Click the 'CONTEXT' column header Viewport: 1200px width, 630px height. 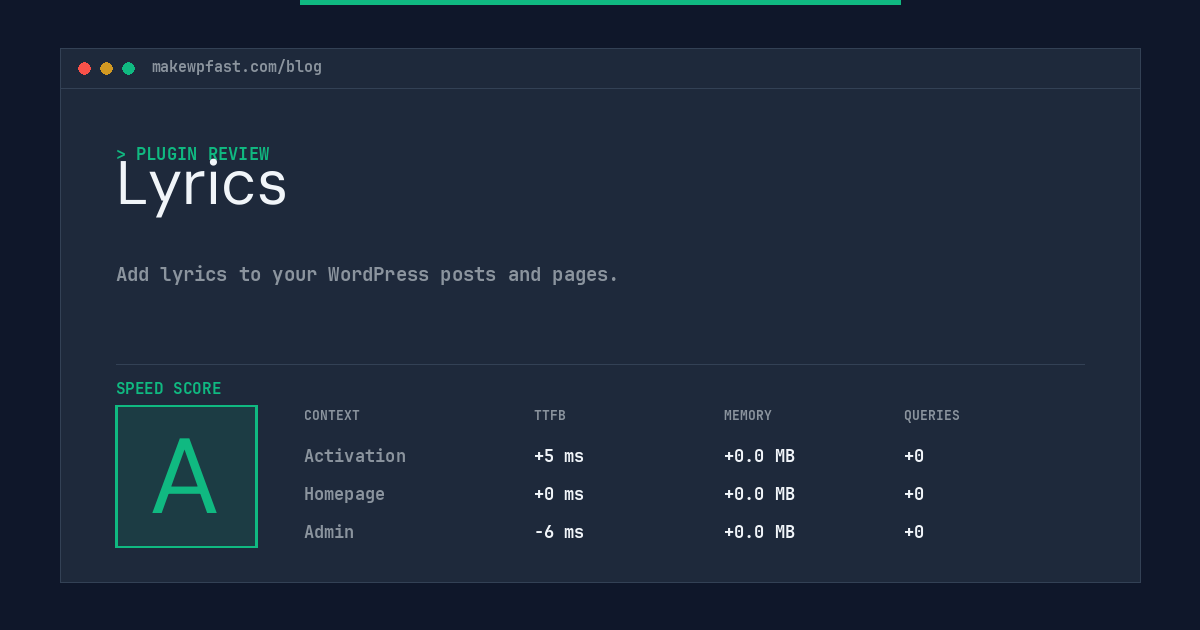pyautogui.click(x=332, y=415)
